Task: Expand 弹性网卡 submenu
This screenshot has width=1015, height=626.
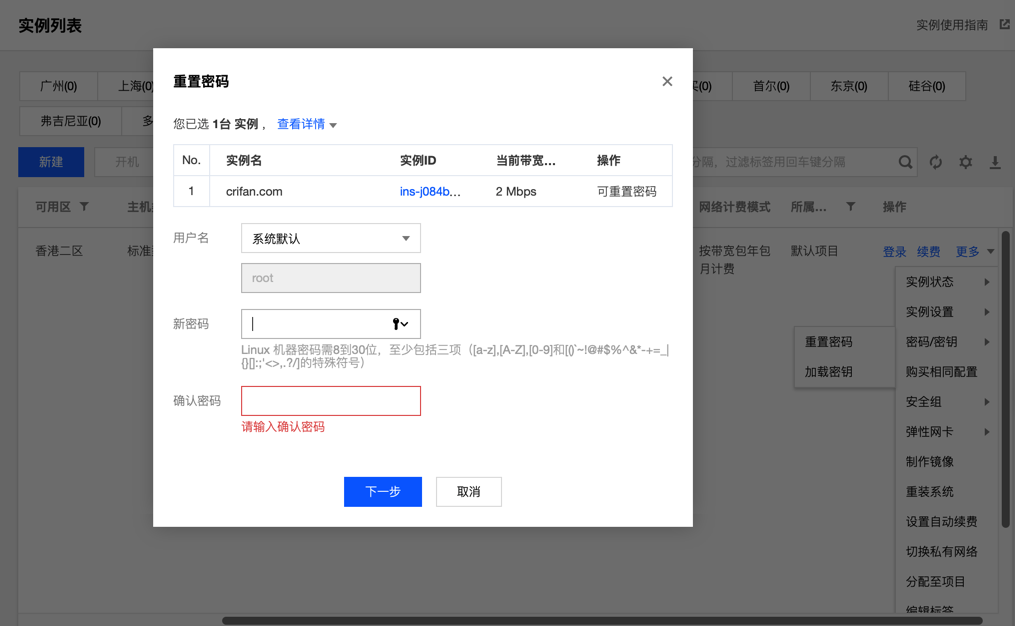Action: click(x=948, y=432)
